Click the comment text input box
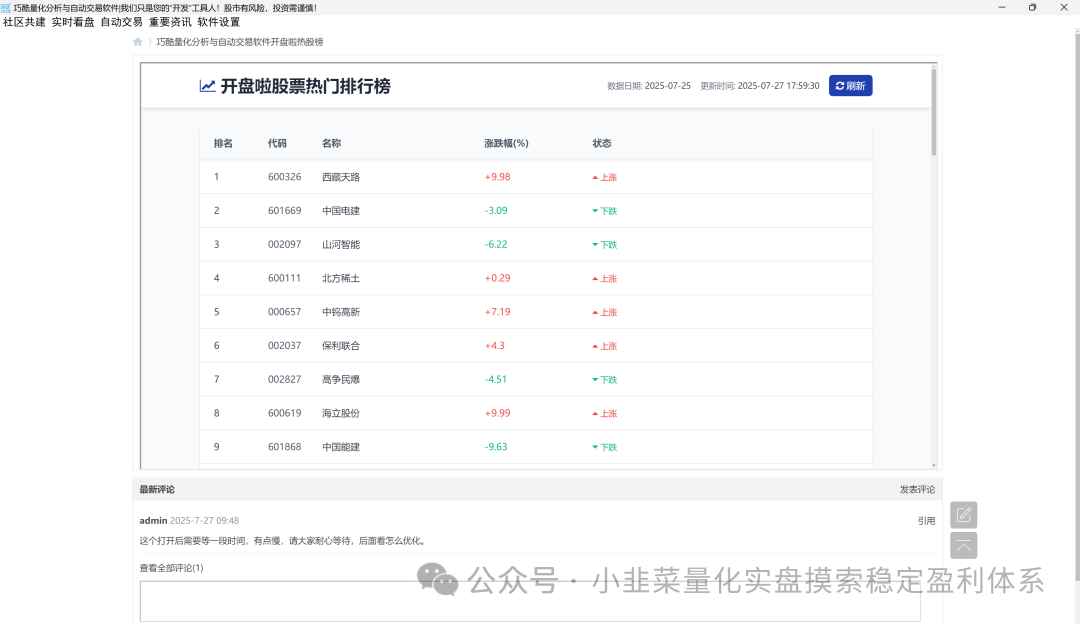The width and height of the screenshot is (1080, 624). pos(530,601)
